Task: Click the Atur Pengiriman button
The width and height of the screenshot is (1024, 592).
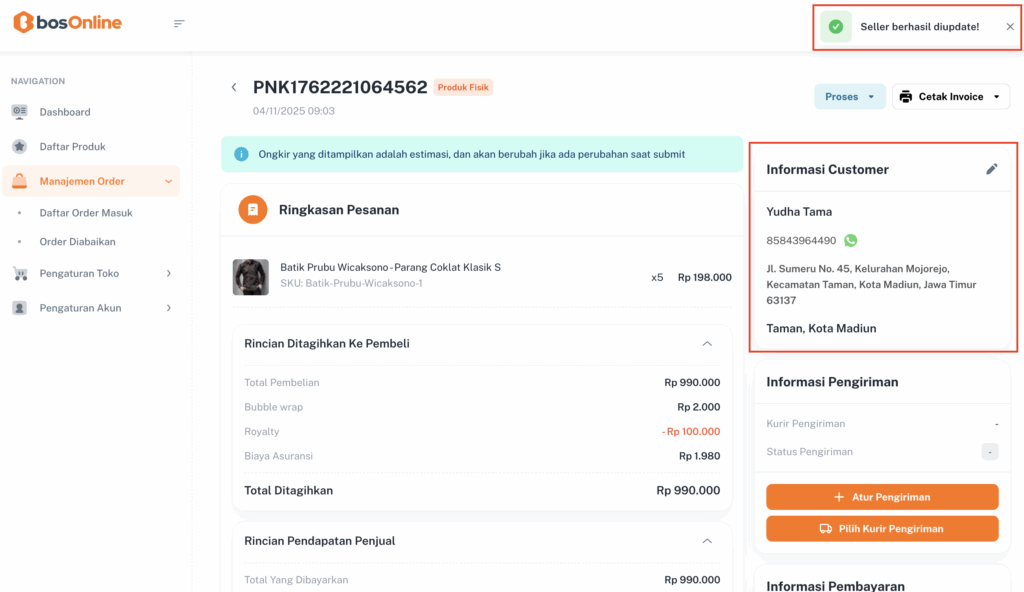Action: pyautogui.click(x=882, y=497)
